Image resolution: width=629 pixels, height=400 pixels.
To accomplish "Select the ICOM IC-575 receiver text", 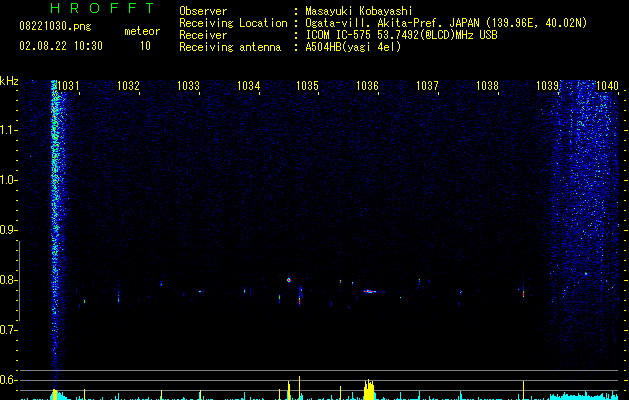I will coord(401,35).
